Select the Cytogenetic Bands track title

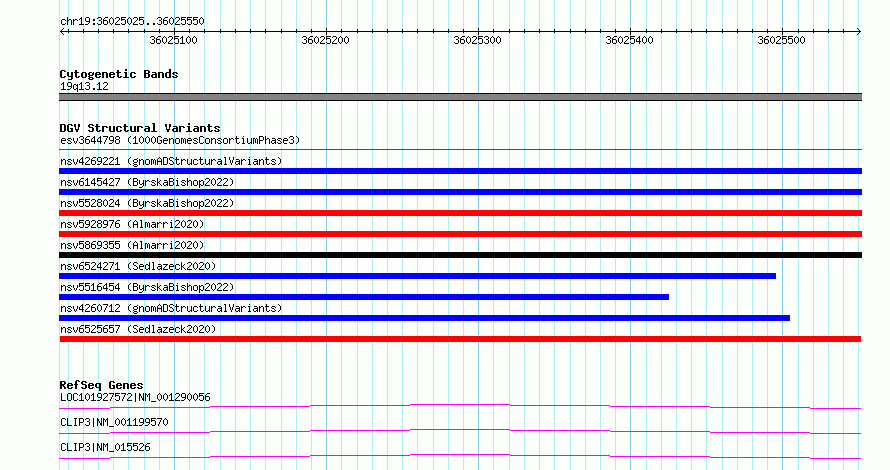pos(119,74)
